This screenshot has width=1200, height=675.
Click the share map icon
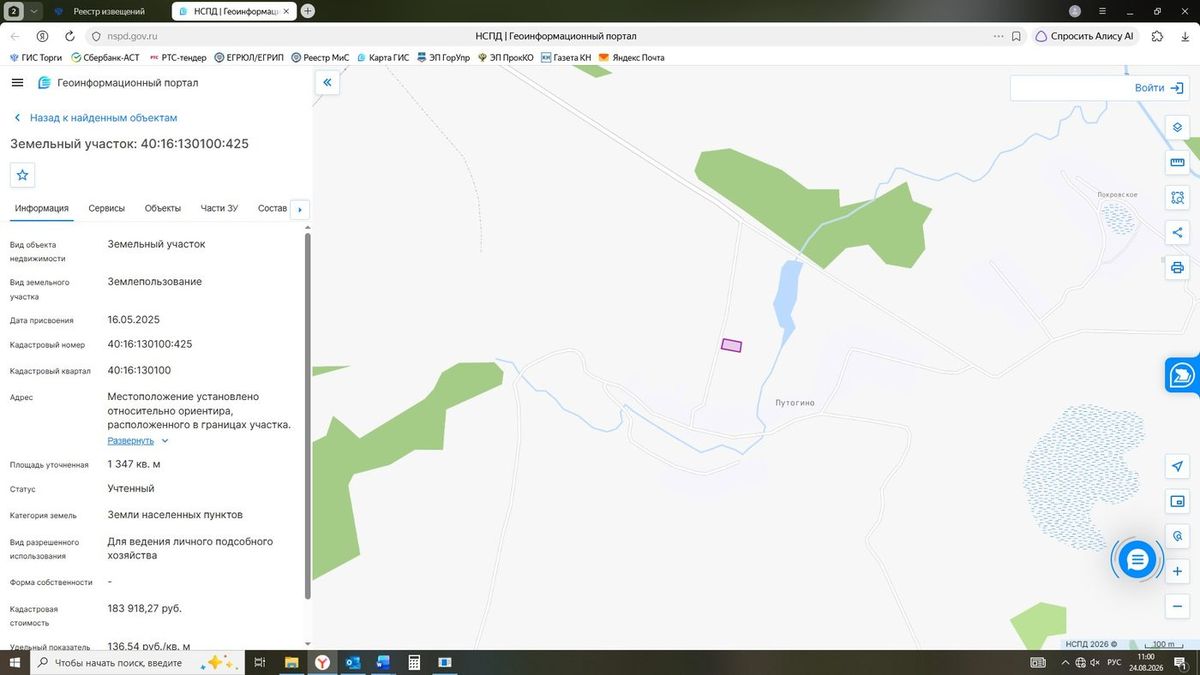click(x=1177, y=232)
